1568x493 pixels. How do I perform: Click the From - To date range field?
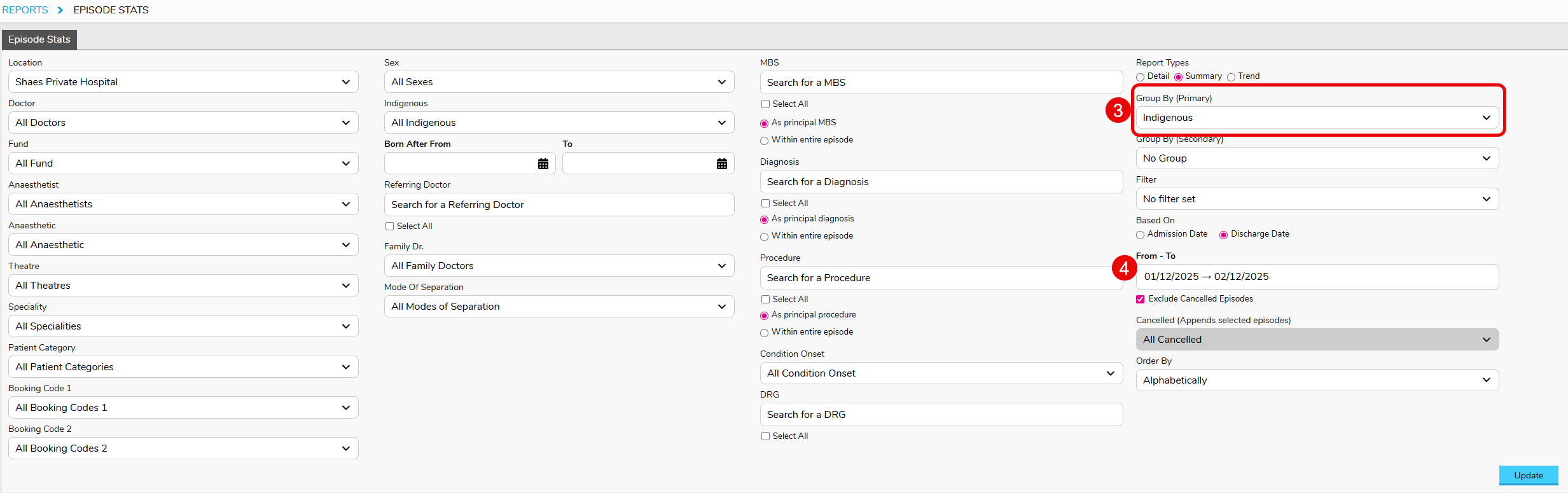pos(1317,277)
